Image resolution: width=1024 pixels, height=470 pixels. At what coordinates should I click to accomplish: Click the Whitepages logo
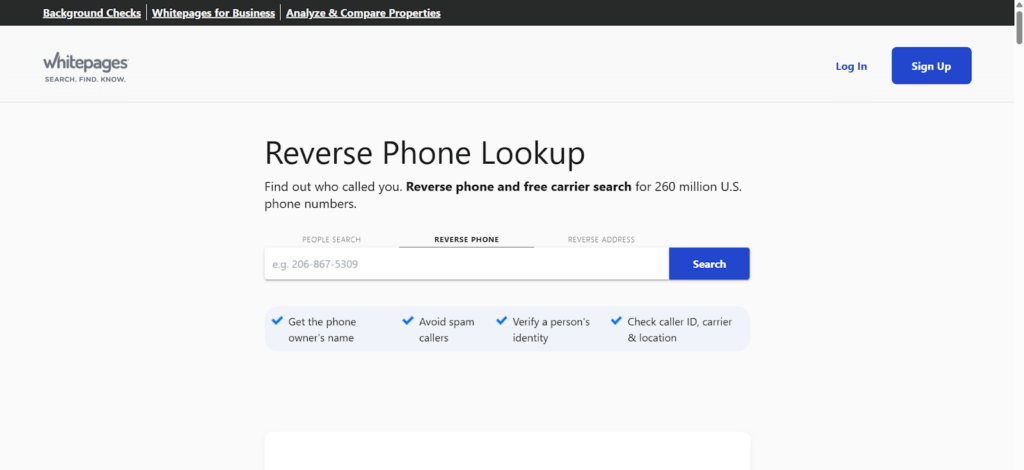(x=86, y=68)
